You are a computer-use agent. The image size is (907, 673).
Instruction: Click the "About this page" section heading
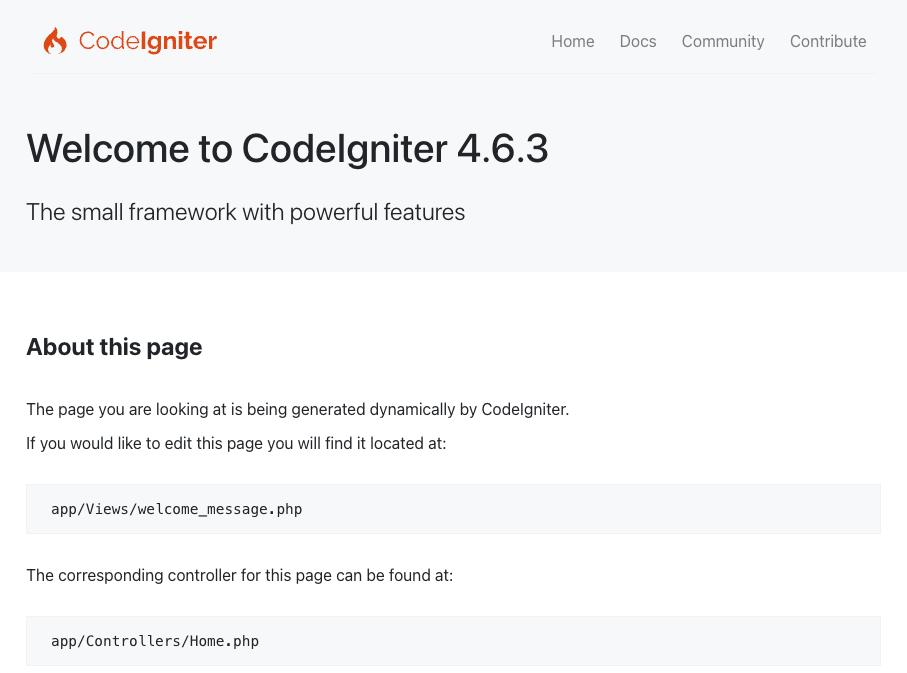tap(114, 347)
